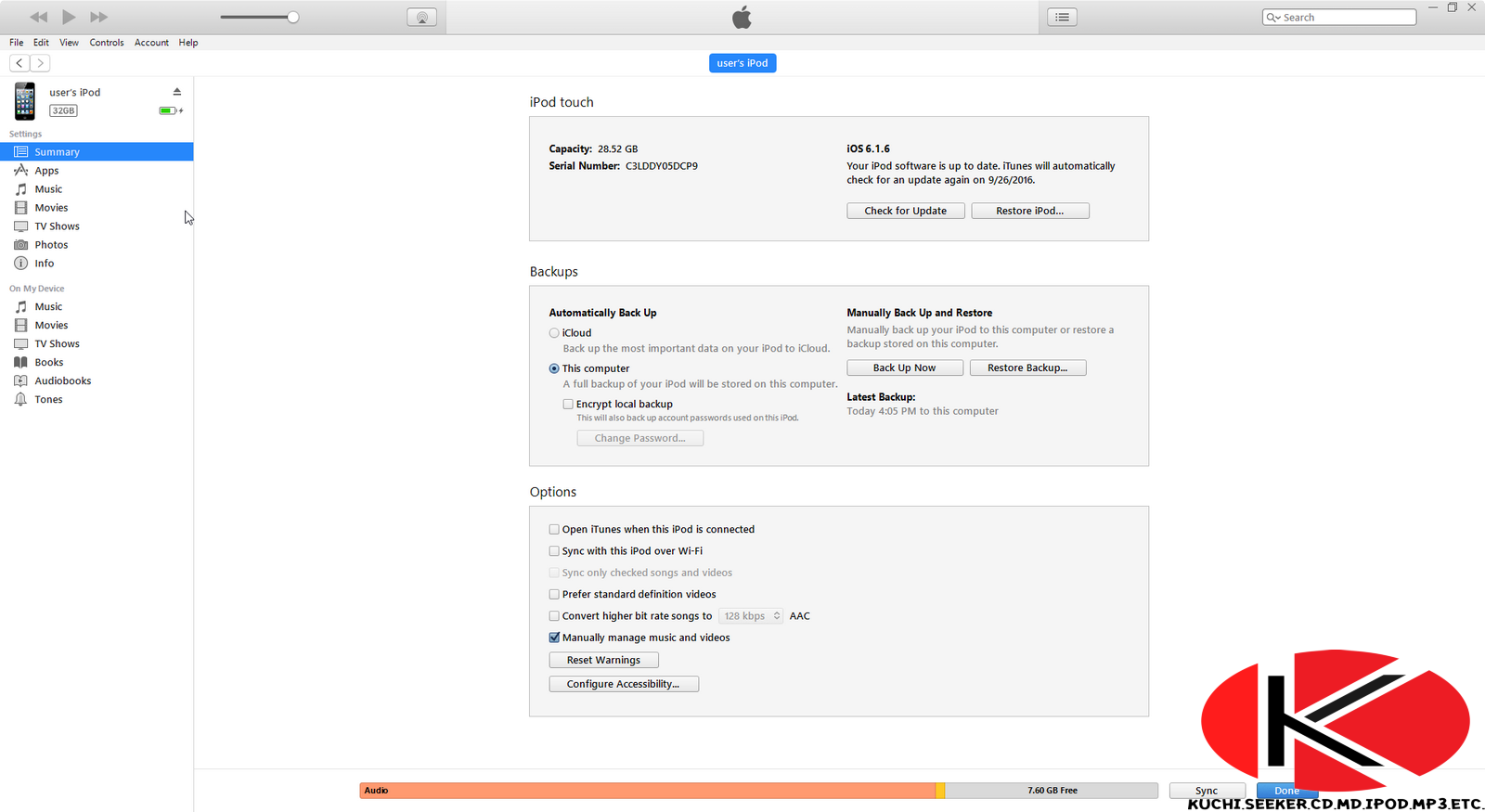Go back with the left arrow navigation button
Image resolution: width=1485 pixels, height=812 pixels.
pyautogui.click(x=19, y=63)
